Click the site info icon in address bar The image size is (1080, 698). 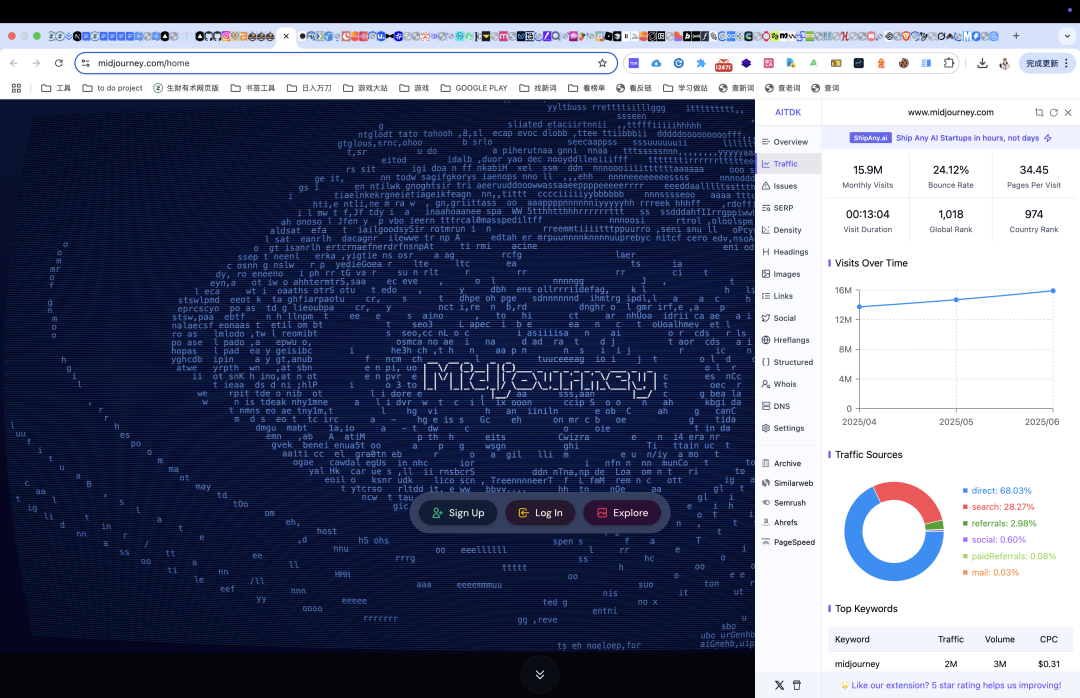85,63
